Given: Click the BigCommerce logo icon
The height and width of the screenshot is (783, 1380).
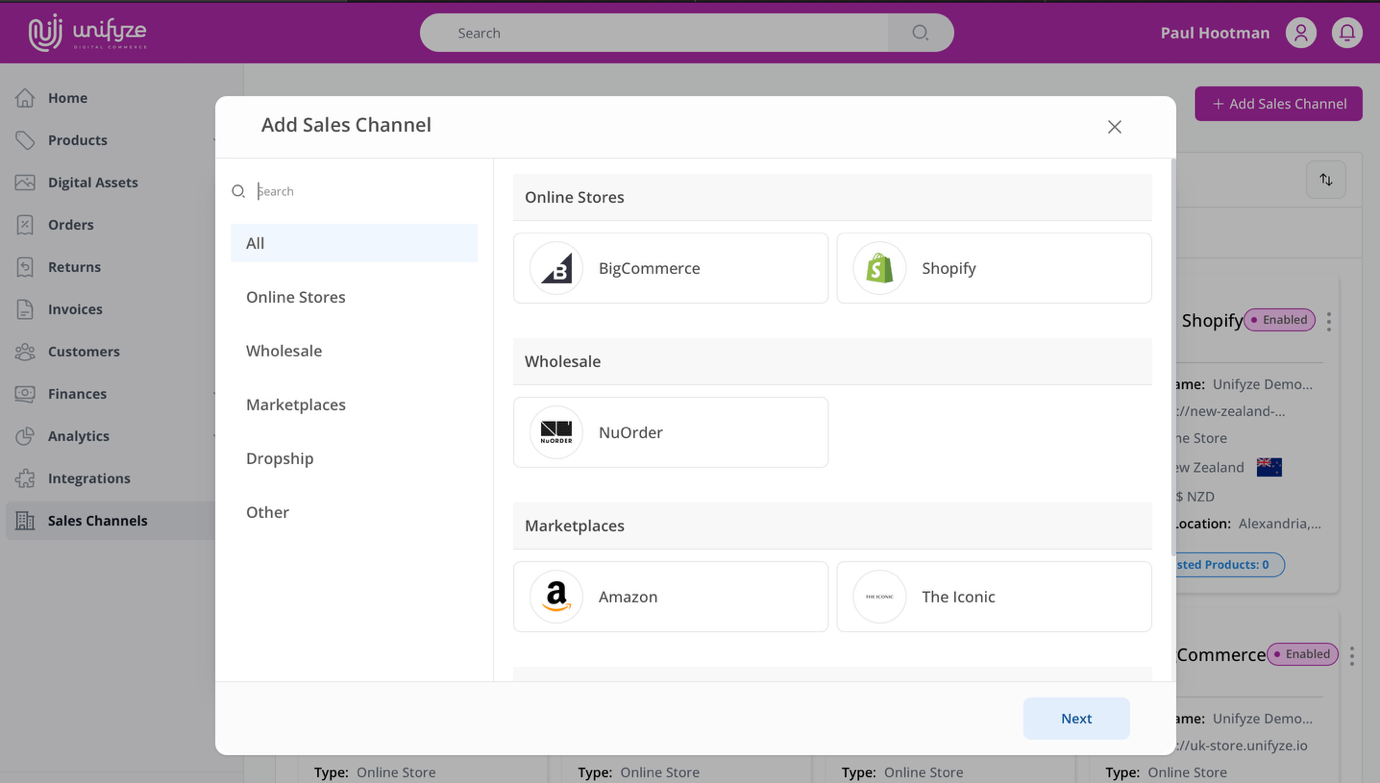Looking at the screenshot, I should click(x=556, y=268).
